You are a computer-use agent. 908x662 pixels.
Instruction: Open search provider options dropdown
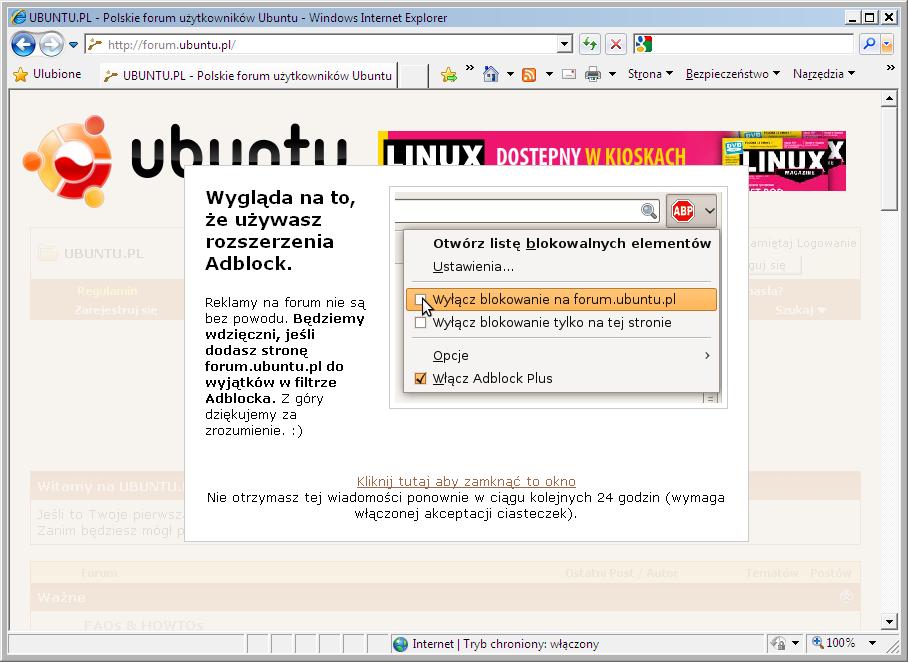pyautogui.click(x=887, y=44)
